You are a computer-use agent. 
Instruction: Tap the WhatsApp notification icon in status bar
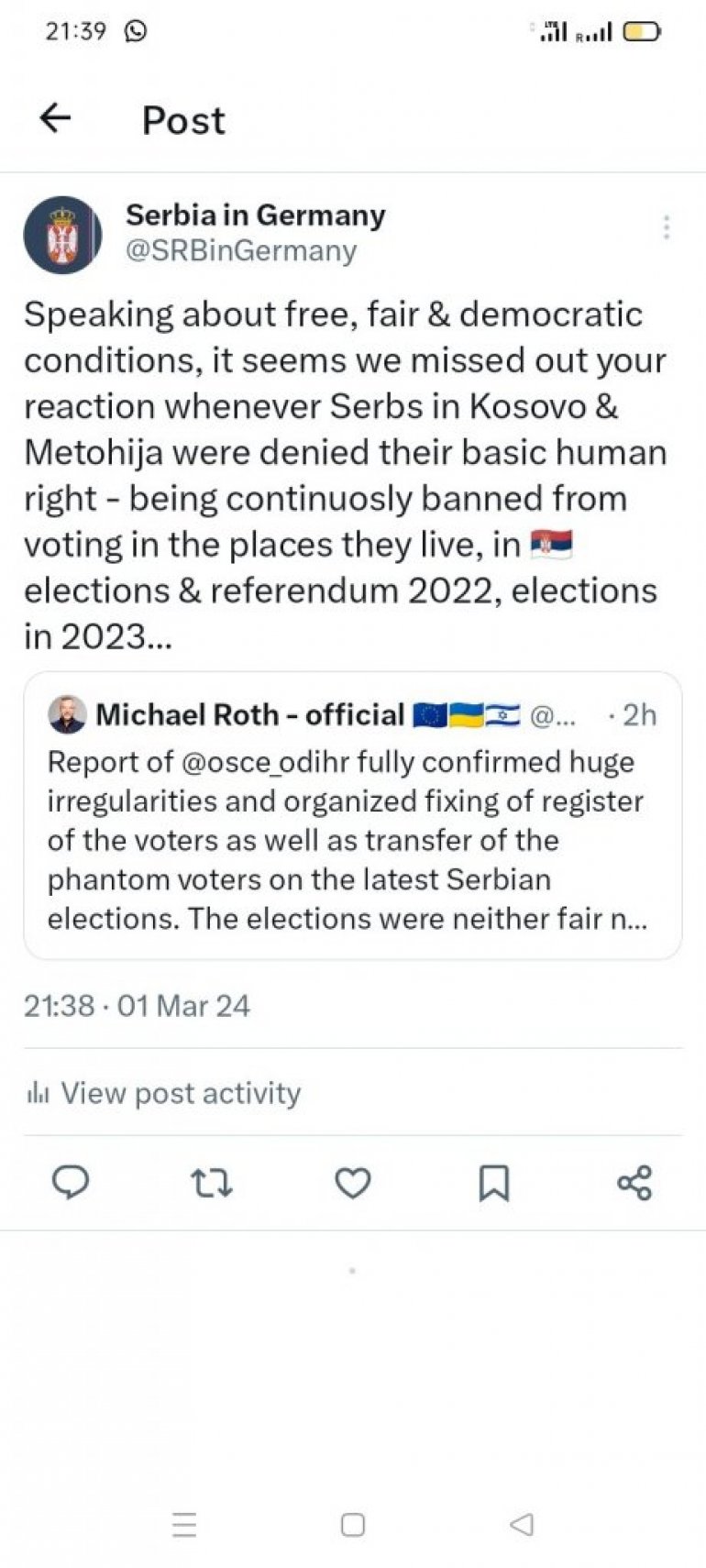pyautogui.click(x=136, y=31)
